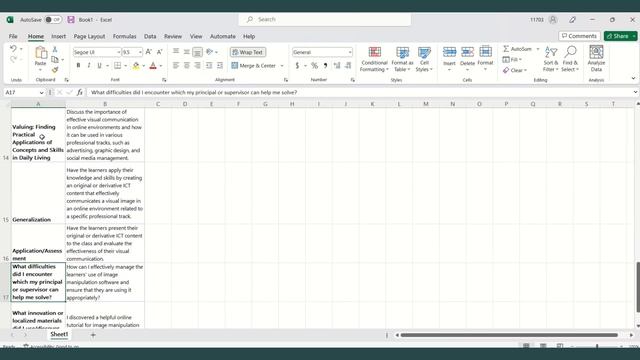The height and width of the screenshot is (360, 640).
Task: Expand the Clear options dropdown
Action: [525, 70]
